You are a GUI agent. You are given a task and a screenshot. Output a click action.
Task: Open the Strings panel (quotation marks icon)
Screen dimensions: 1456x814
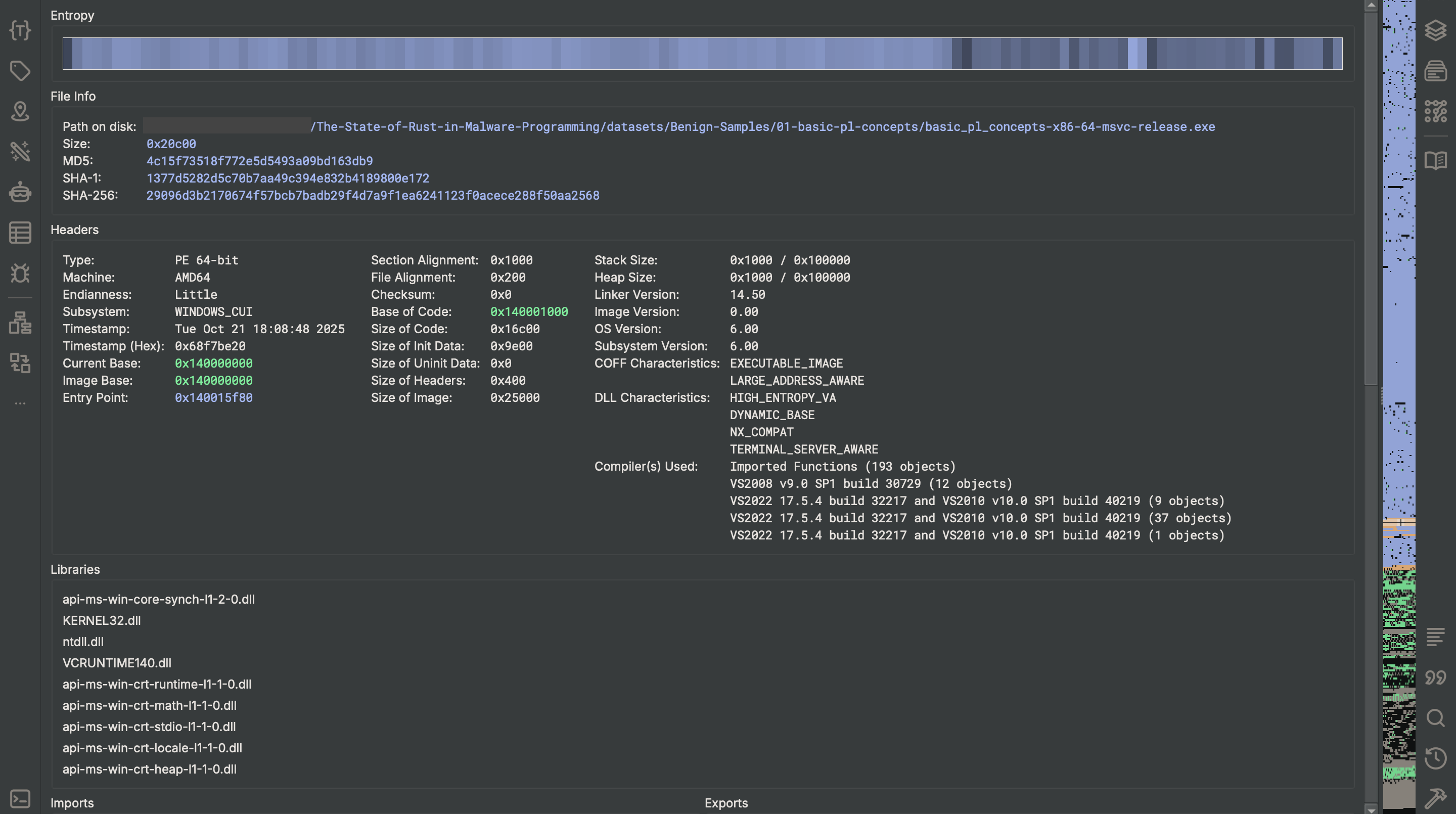click(x=1435, y=677)
